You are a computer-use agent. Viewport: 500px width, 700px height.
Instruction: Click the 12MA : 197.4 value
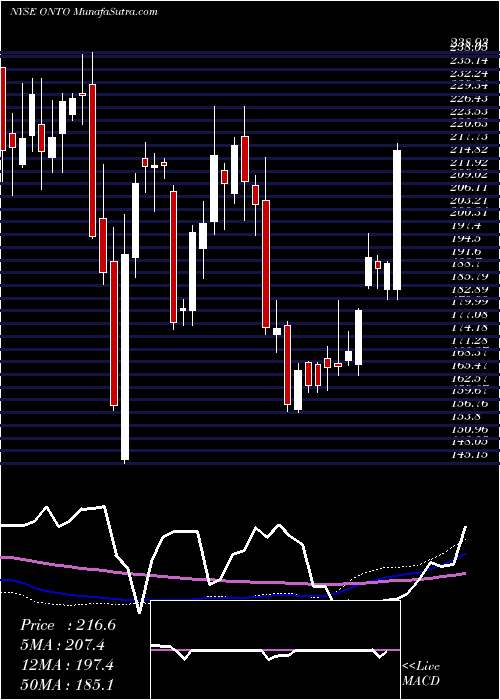click(67, 664)
